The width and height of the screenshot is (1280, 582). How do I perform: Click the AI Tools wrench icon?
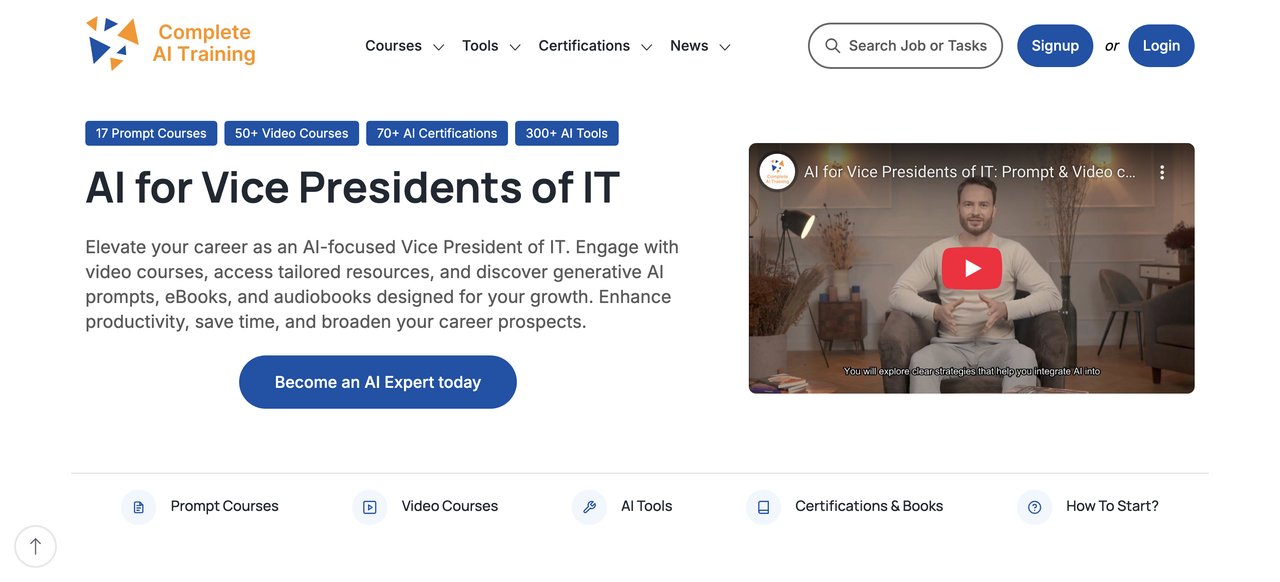click(589, 507)
